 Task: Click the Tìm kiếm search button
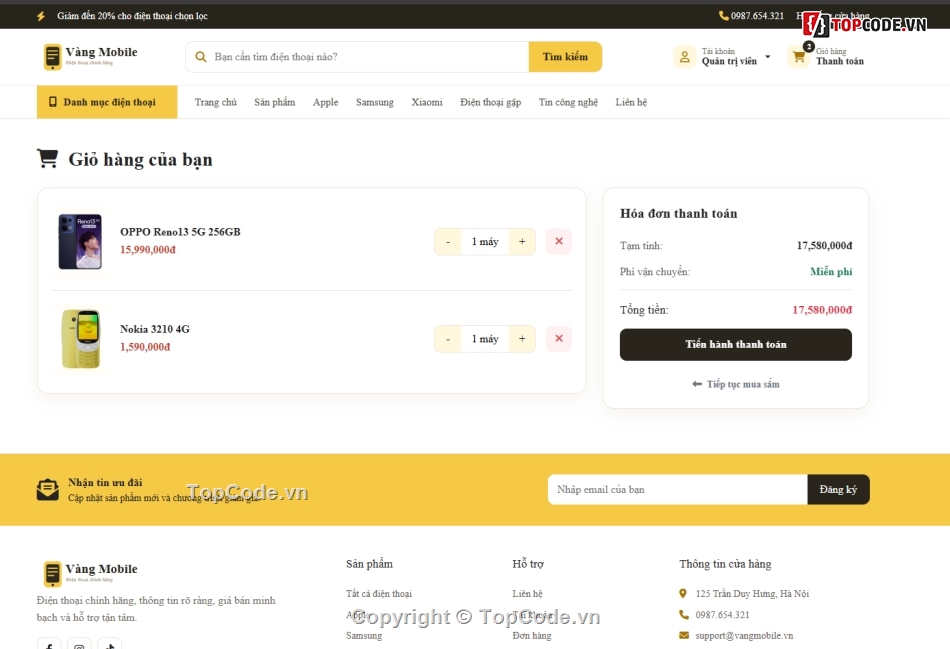(565, 56)
